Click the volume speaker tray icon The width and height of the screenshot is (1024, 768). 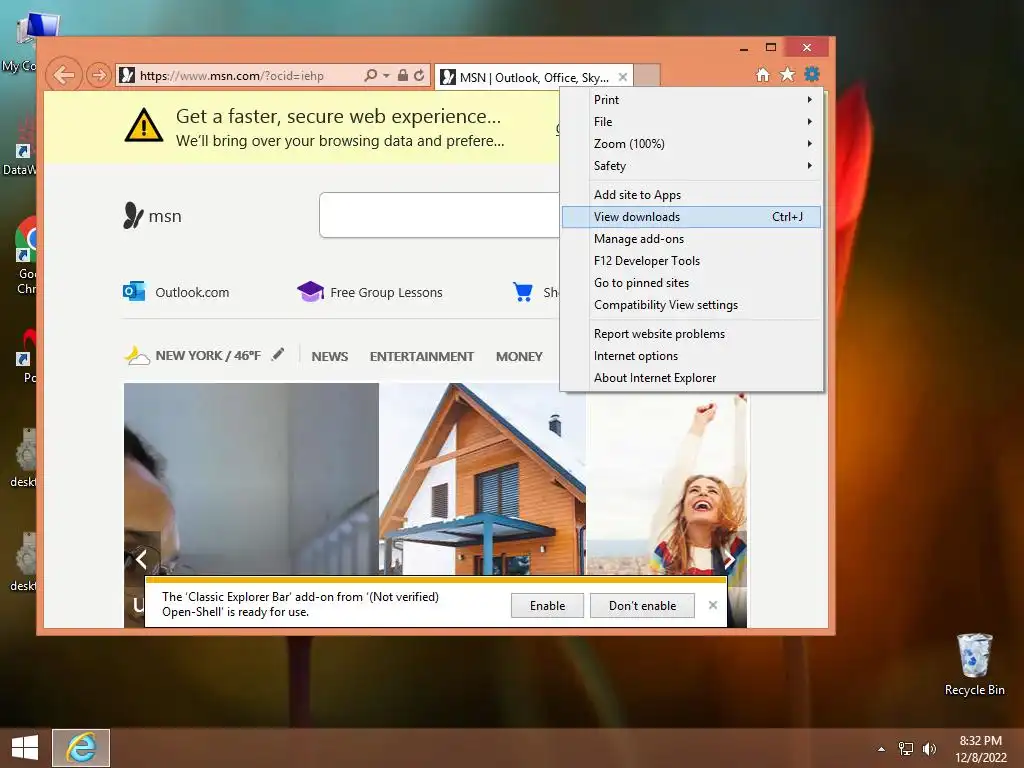coord(929,748)
